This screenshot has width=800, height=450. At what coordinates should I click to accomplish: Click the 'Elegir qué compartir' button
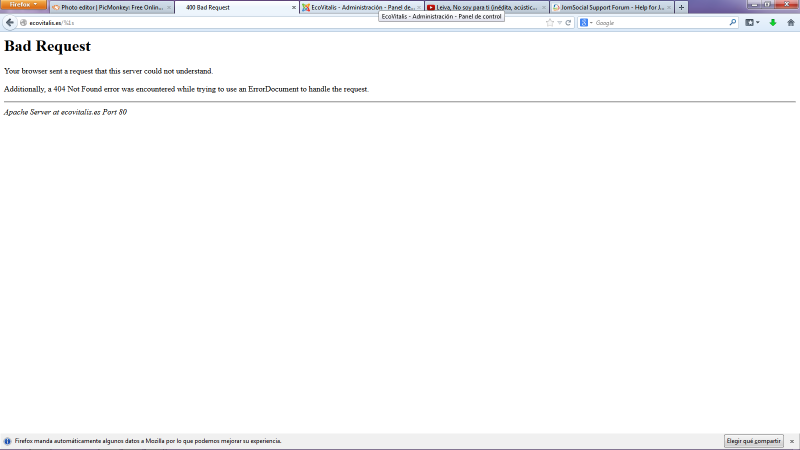753,441
